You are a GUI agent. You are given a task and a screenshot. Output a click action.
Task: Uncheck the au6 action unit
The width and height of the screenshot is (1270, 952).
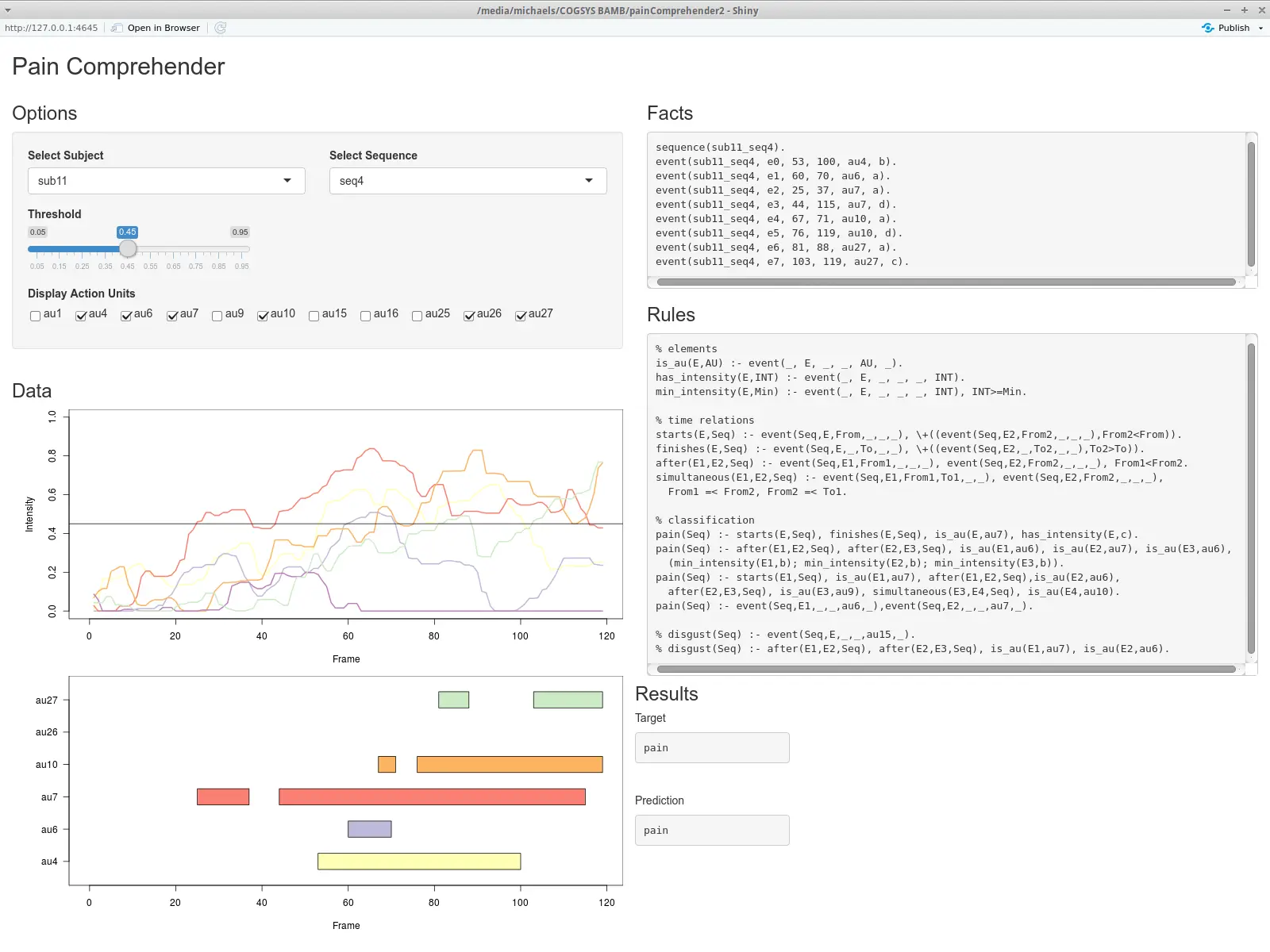(126, 316)
